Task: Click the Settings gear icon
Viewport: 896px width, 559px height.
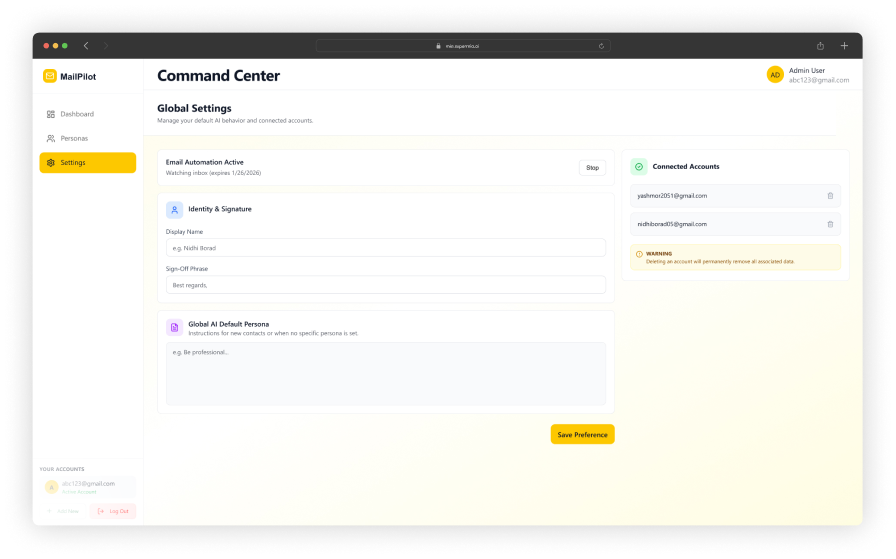Action: click(x=51, y=163)
